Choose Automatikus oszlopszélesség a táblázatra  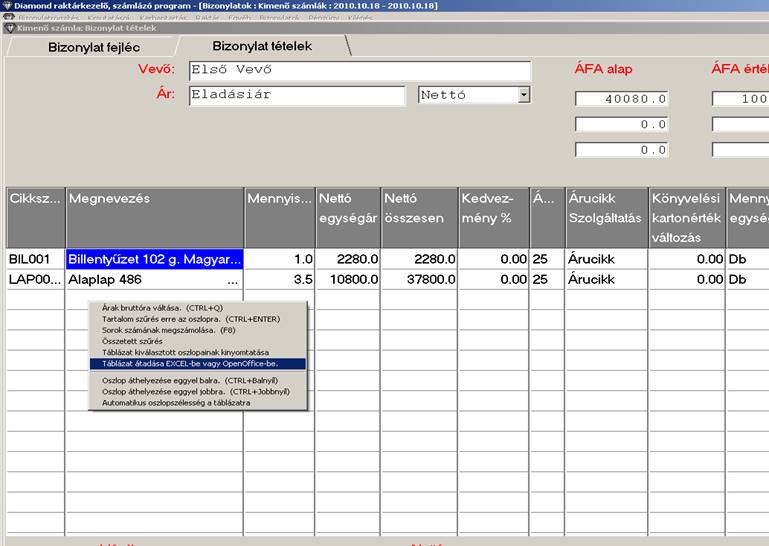pos(198,403)
